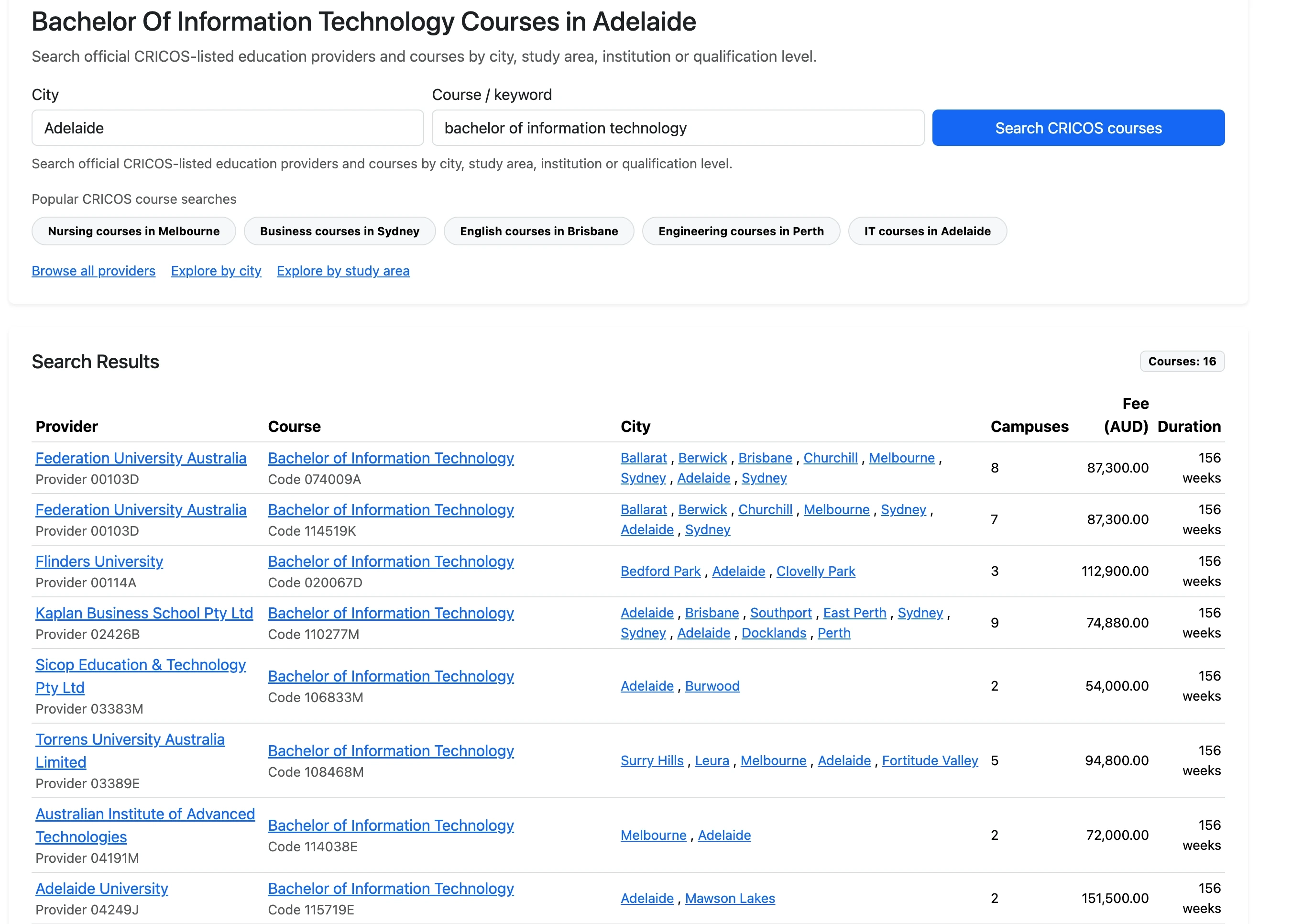Open Flinders Bachelor of Information Technology course link
This screenshot has height=924, width=1314.
[391, 561]
